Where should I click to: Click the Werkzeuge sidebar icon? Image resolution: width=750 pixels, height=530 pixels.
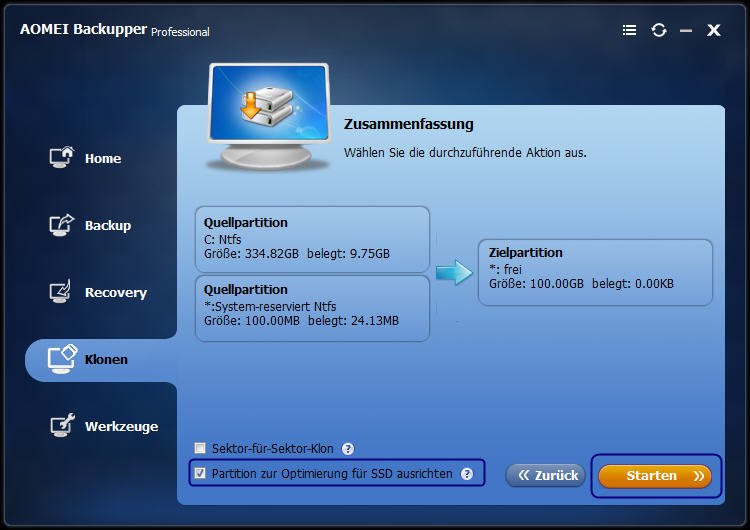coord(63,425)
